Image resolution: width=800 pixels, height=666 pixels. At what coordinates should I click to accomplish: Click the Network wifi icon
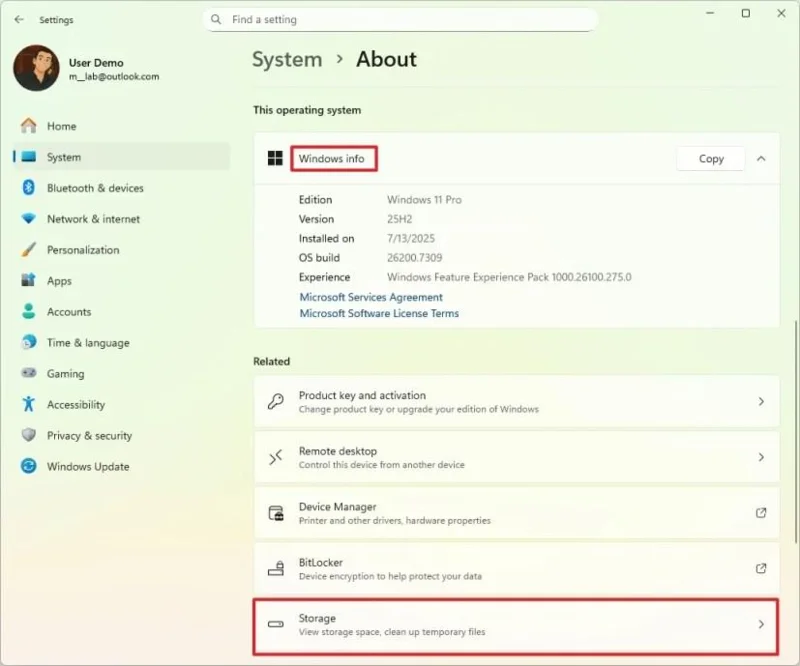29,218
